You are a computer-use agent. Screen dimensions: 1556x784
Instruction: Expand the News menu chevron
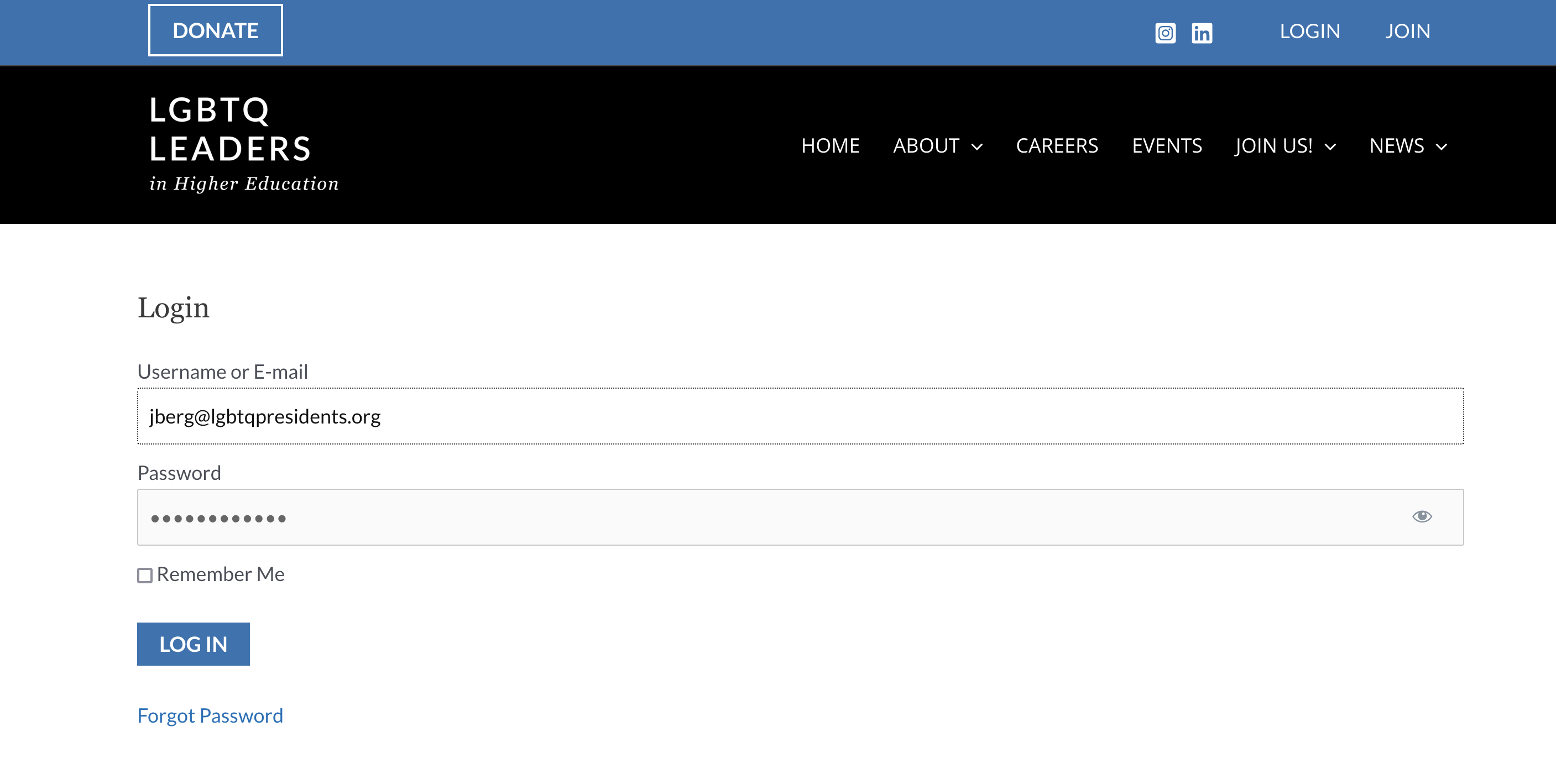[x=1442, y=147]
